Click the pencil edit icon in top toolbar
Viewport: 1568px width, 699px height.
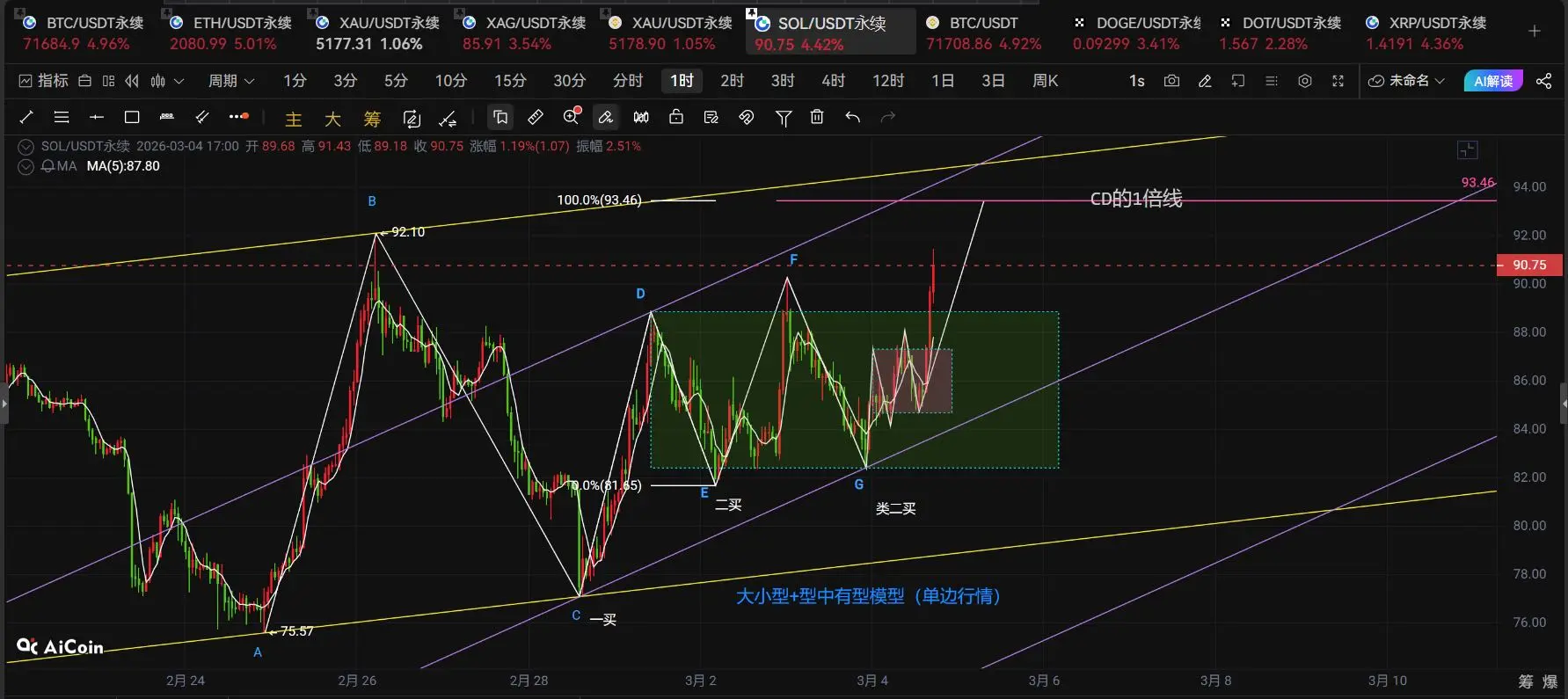1205,81
